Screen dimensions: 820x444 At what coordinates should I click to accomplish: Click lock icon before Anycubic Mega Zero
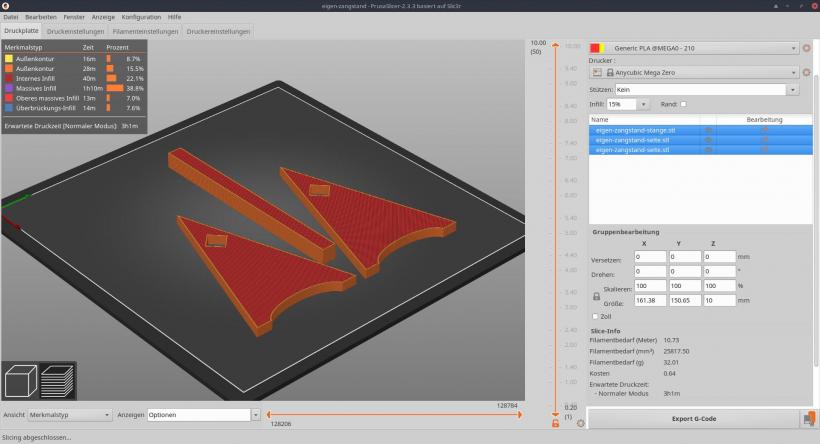(x=610, y=73)
